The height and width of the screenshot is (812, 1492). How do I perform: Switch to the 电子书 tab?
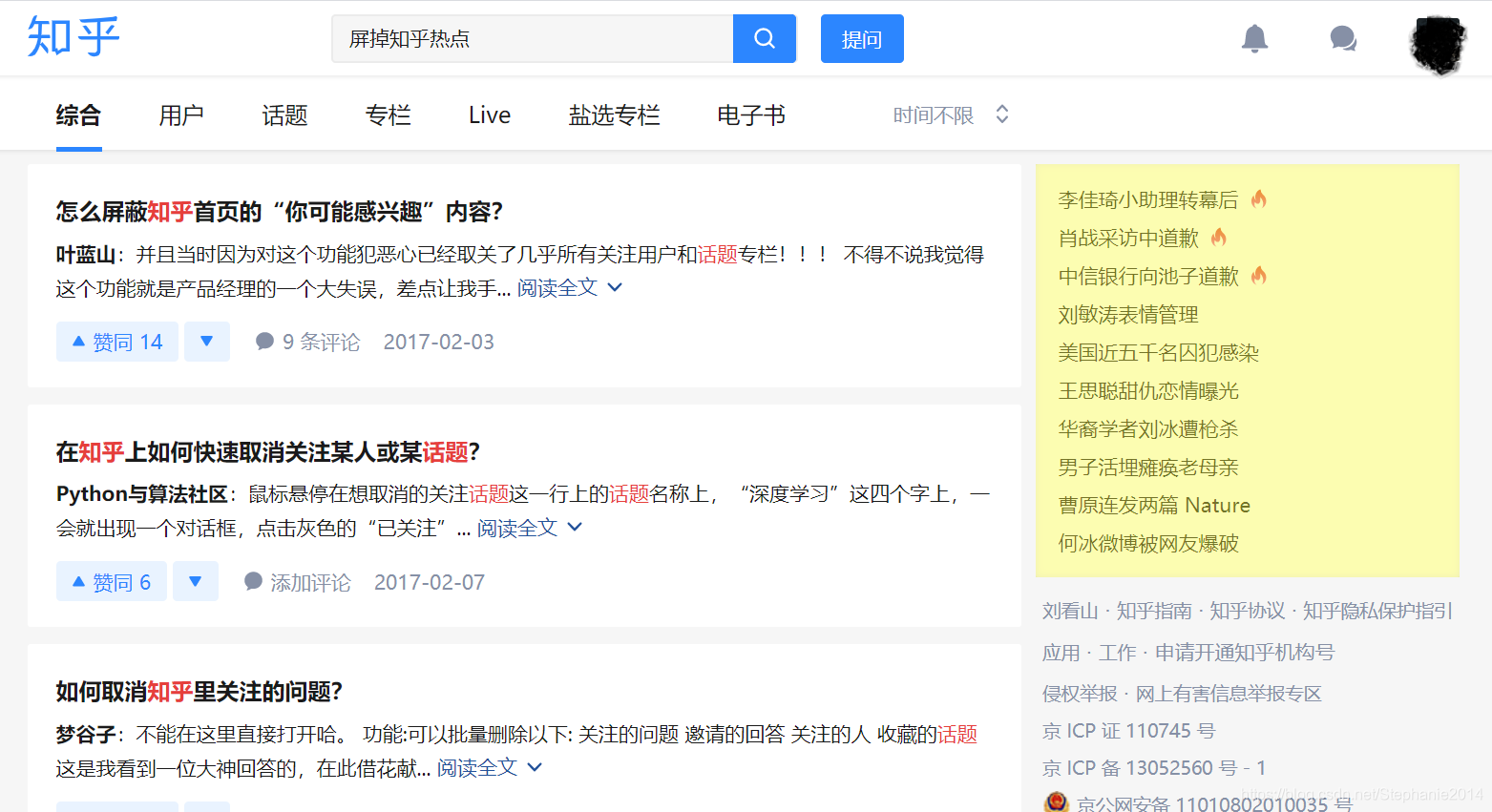[x=751, y=115]
